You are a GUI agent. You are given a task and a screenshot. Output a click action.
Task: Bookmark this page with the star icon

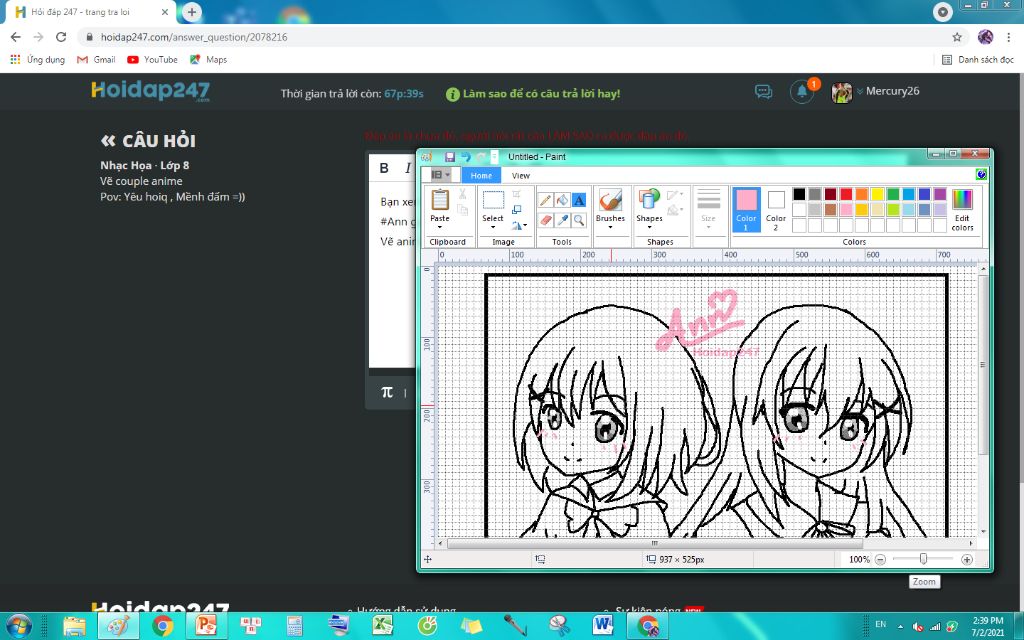tap(957, 37)
